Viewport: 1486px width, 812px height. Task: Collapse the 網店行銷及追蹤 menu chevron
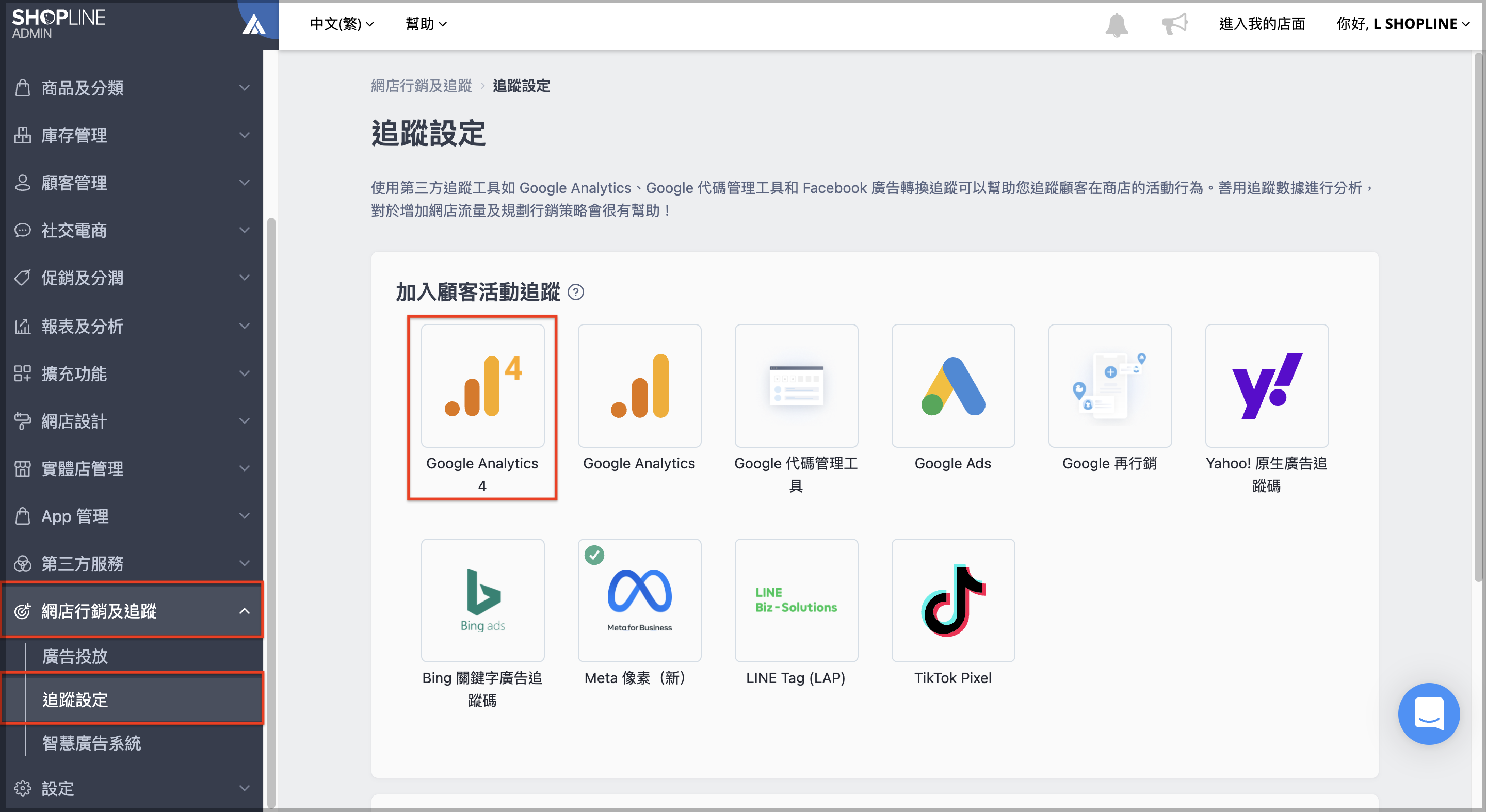(x=245, y=611)
